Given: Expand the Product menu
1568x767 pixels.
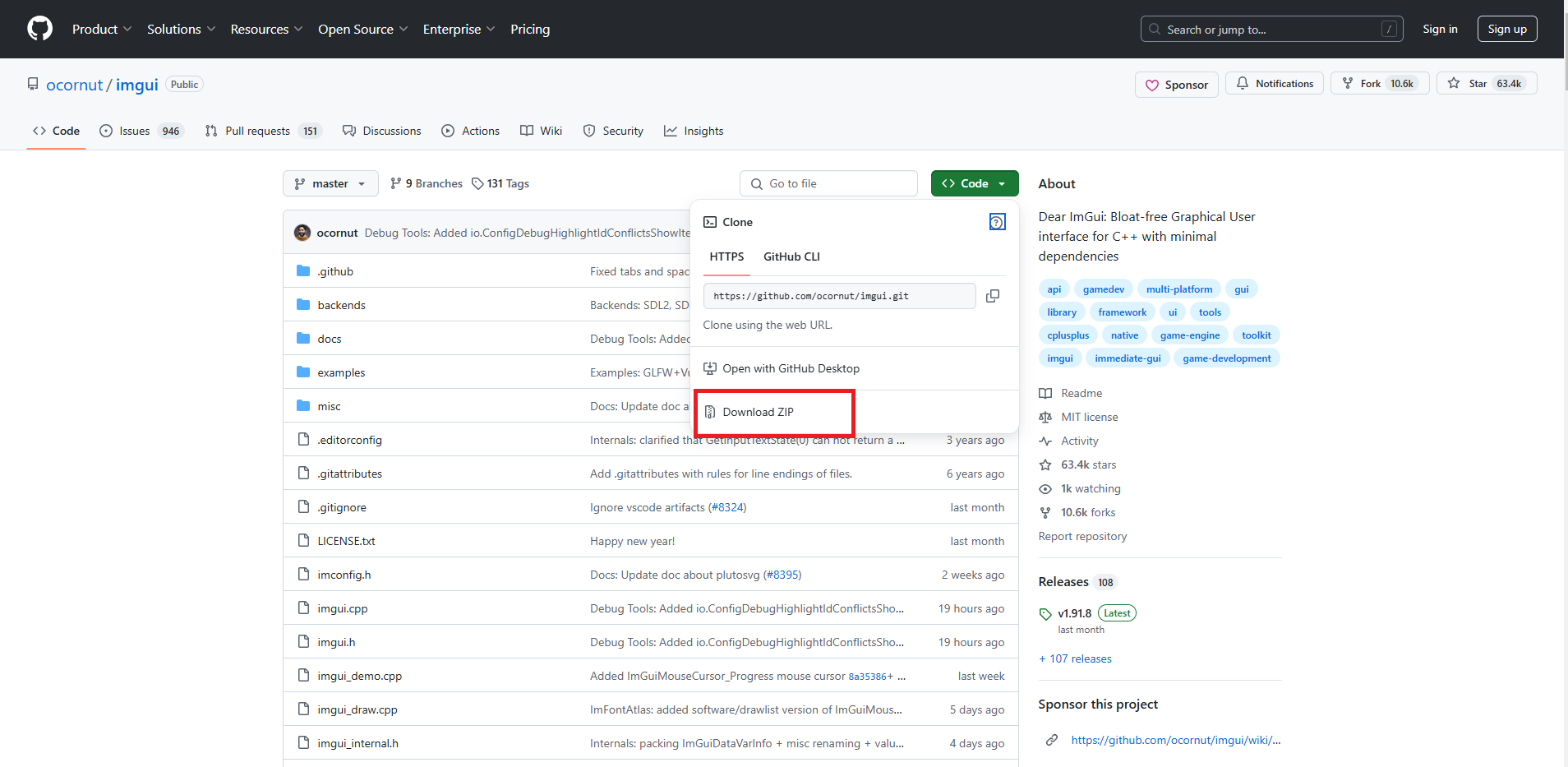Looking at the screenshot, I should point(102,29).
